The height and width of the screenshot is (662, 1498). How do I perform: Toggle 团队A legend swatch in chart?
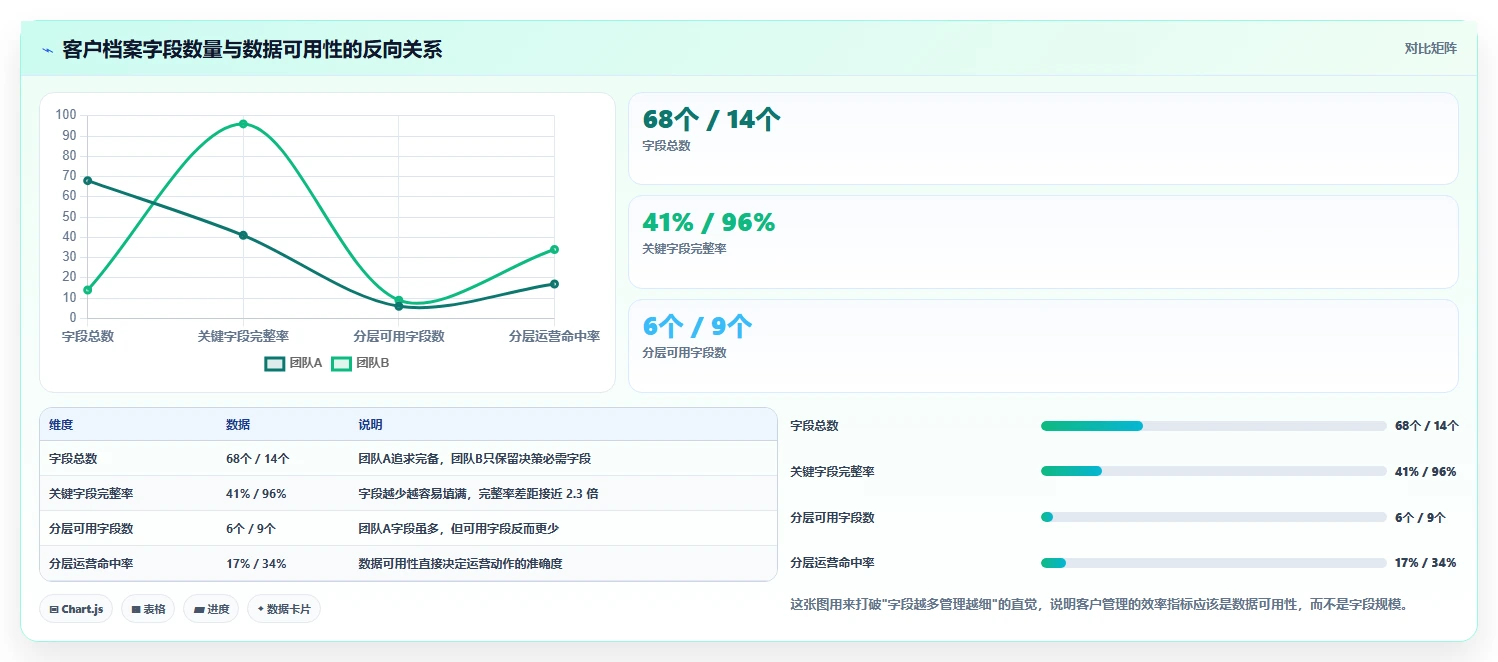[275, 363]
